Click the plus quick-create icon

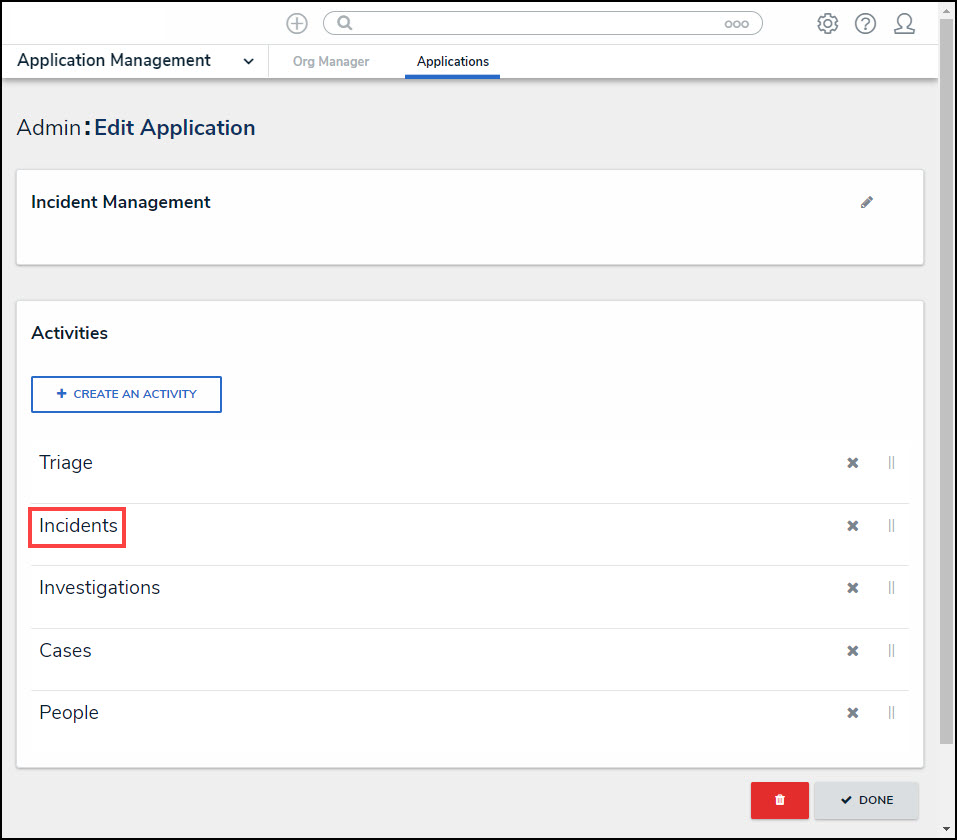click(297, 24)
